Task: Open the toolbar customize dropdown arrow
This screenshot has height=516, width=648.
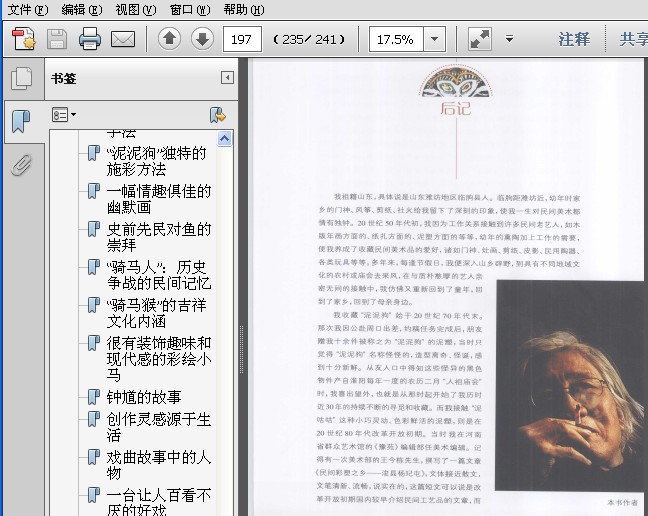Action: coord(510,39)
